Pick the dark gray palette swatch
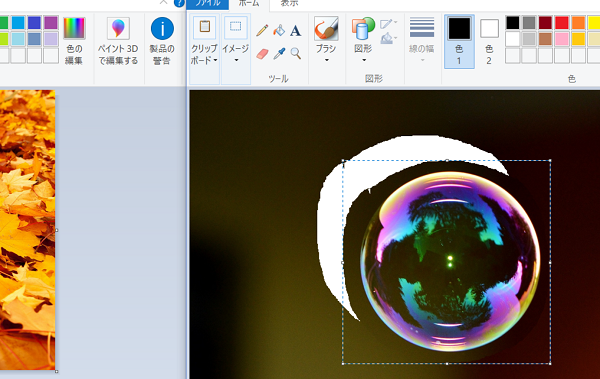This screenshot has width=600, height=379. pos(529,23)
